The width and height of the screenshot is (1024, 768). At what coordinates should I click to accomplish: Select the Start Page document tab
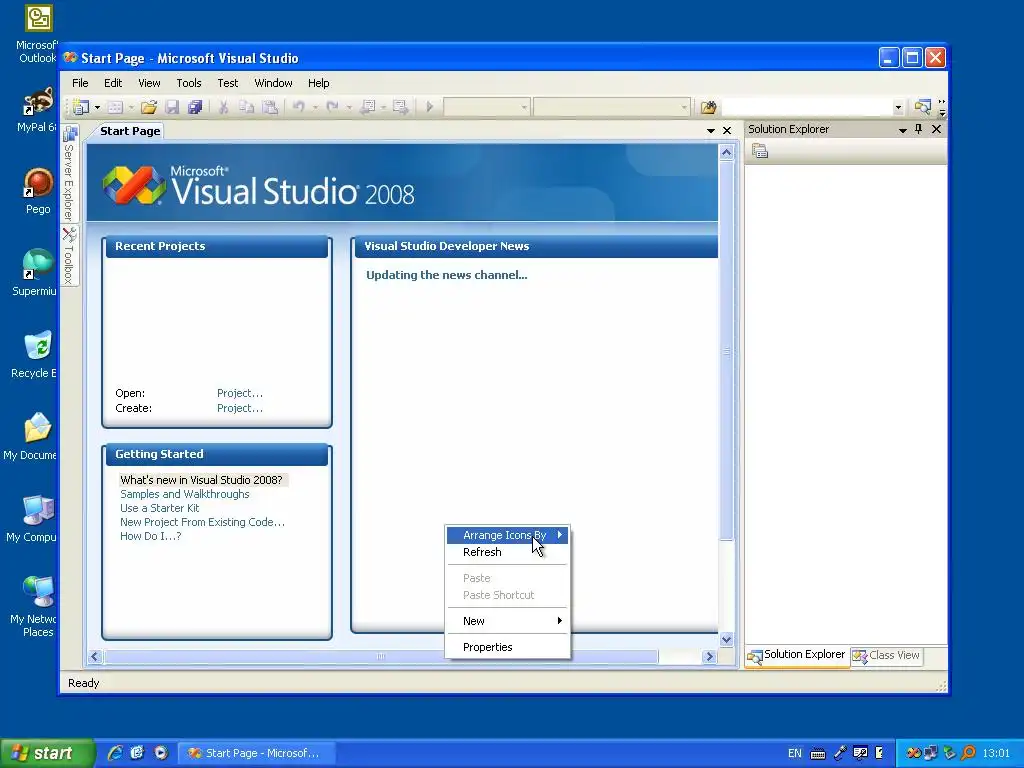[x=130, y=131]
